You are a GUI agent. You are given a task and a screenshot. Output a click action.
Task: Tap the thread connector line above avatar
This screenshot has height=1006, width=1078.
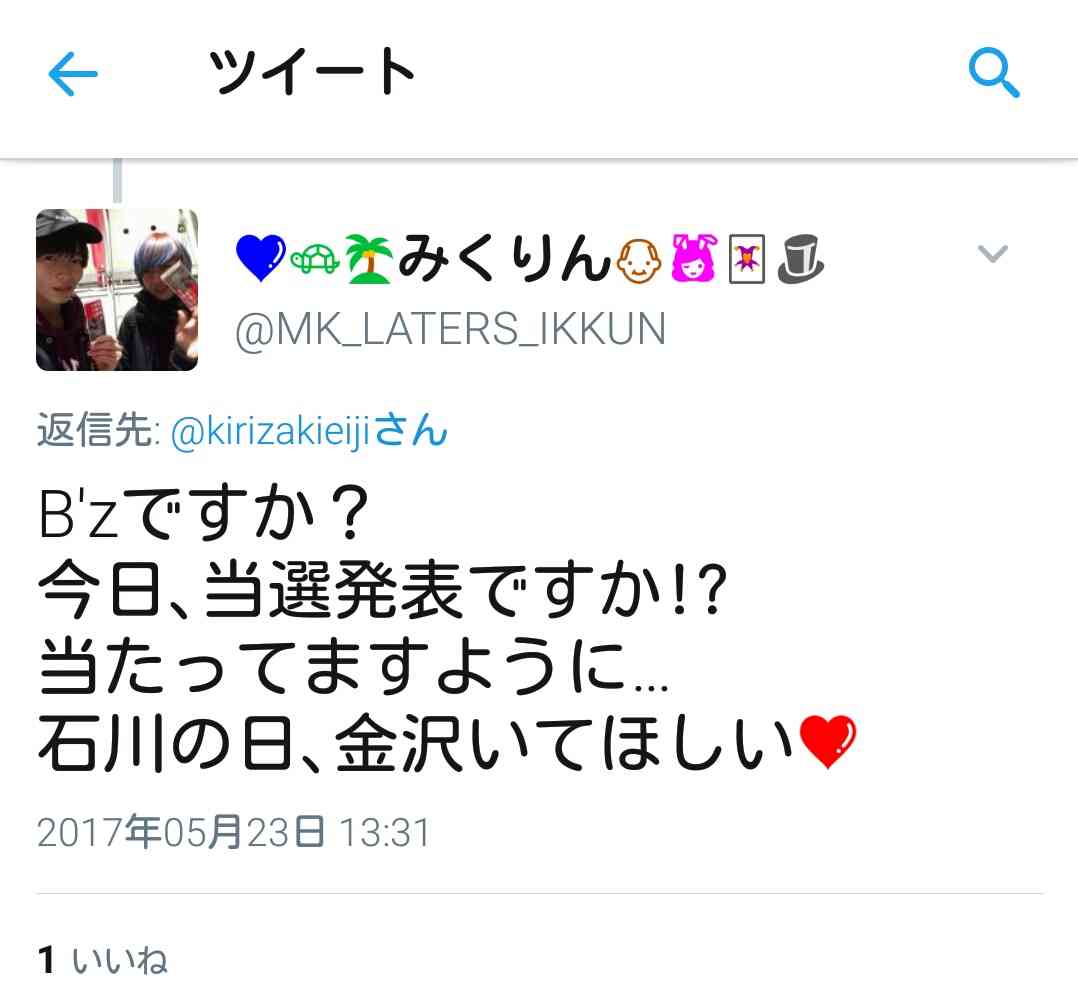[x=118, y=180]
